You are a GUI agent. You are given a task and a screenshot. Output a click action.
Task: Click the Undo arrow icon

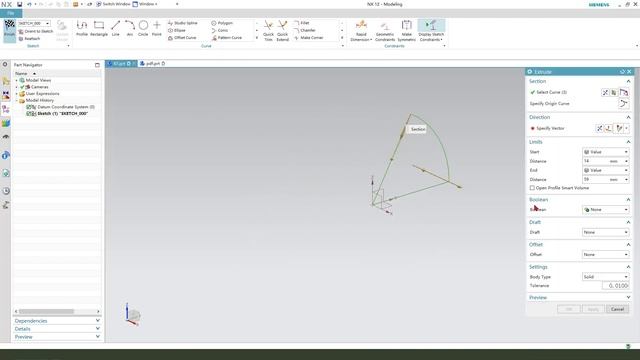click(x=29, y=4)
